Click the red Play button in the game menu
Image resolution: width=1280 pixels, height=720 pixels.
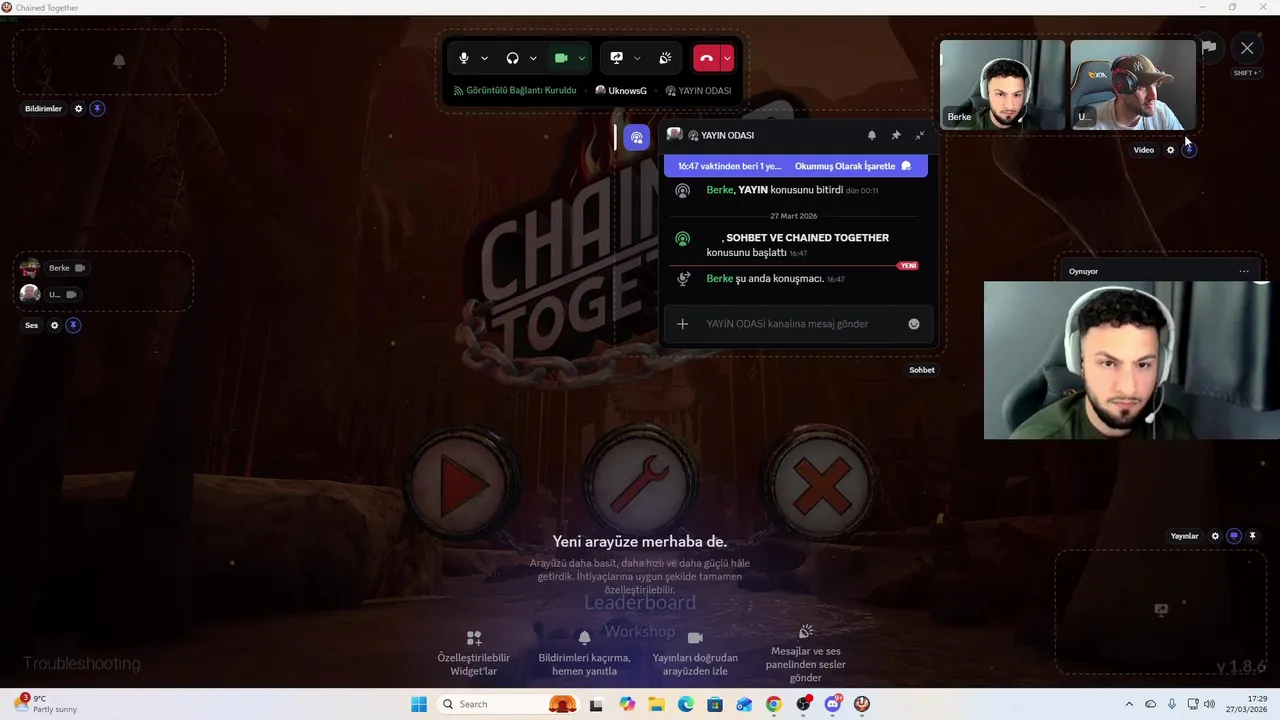pyautogui.click(x=462, y=484)
